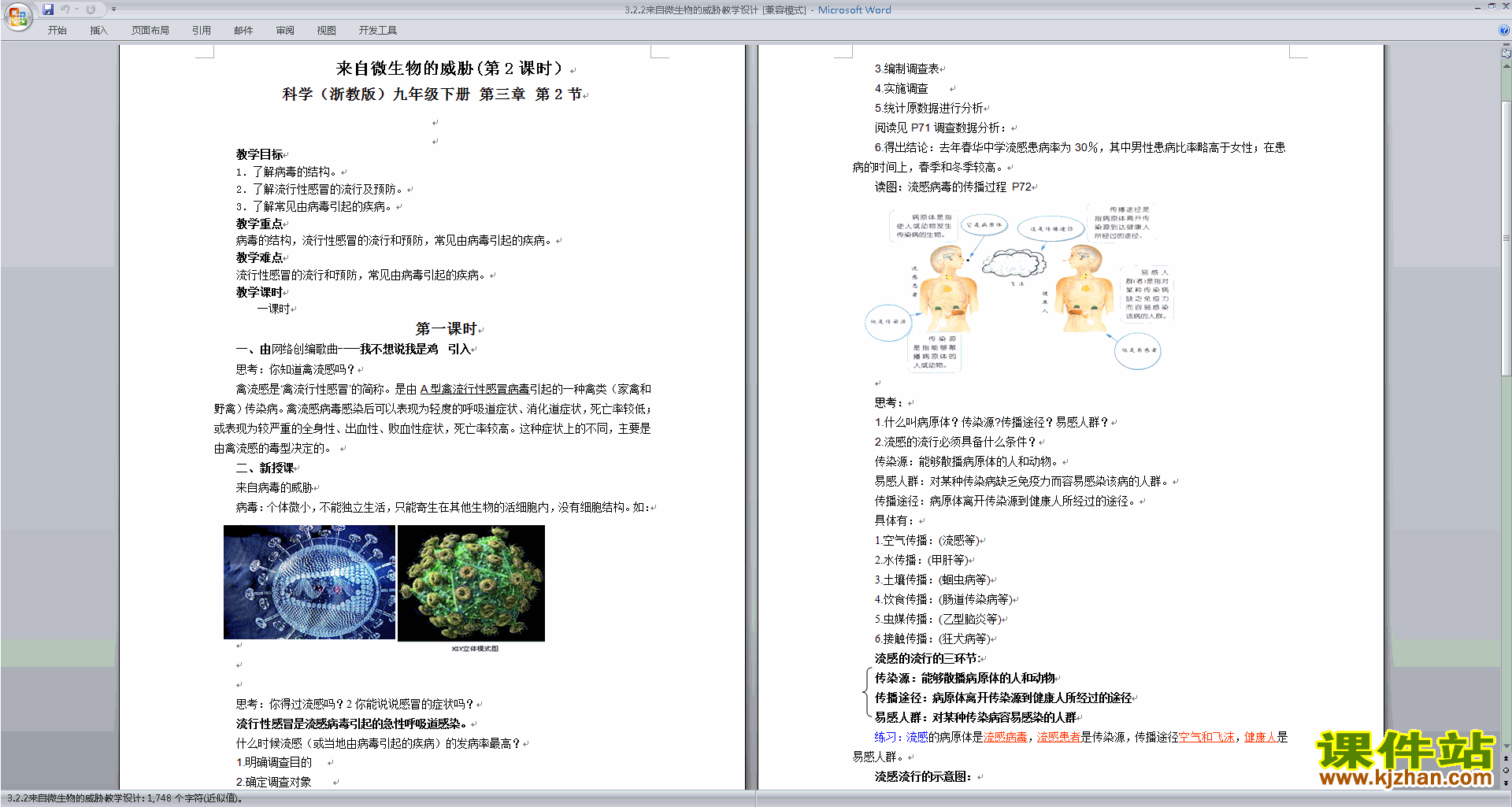Expand Customize Quick Access Toolbar dropdown
The width and height of the screenshot is (1512, 807).
[113, 9]
